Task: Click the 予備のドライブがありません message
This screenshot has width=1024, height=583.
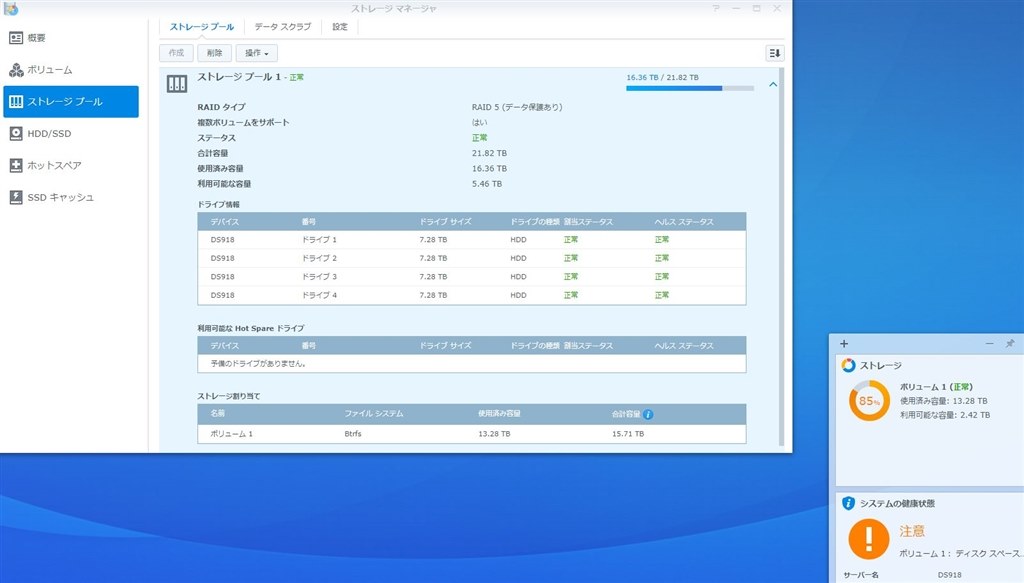Action: tap(258, 364)
